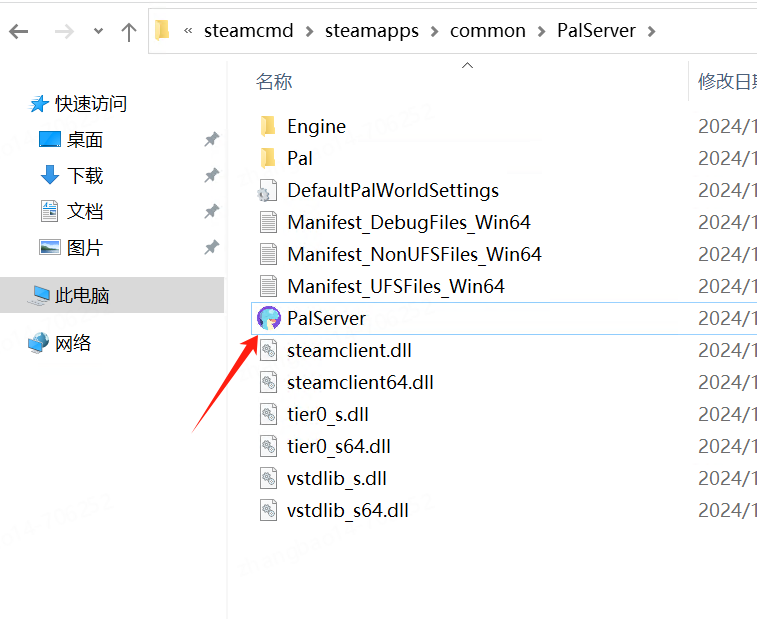Navigate to steamapps in breadcrumb
The width and height of the screenshot is (757, 619).
372,31
